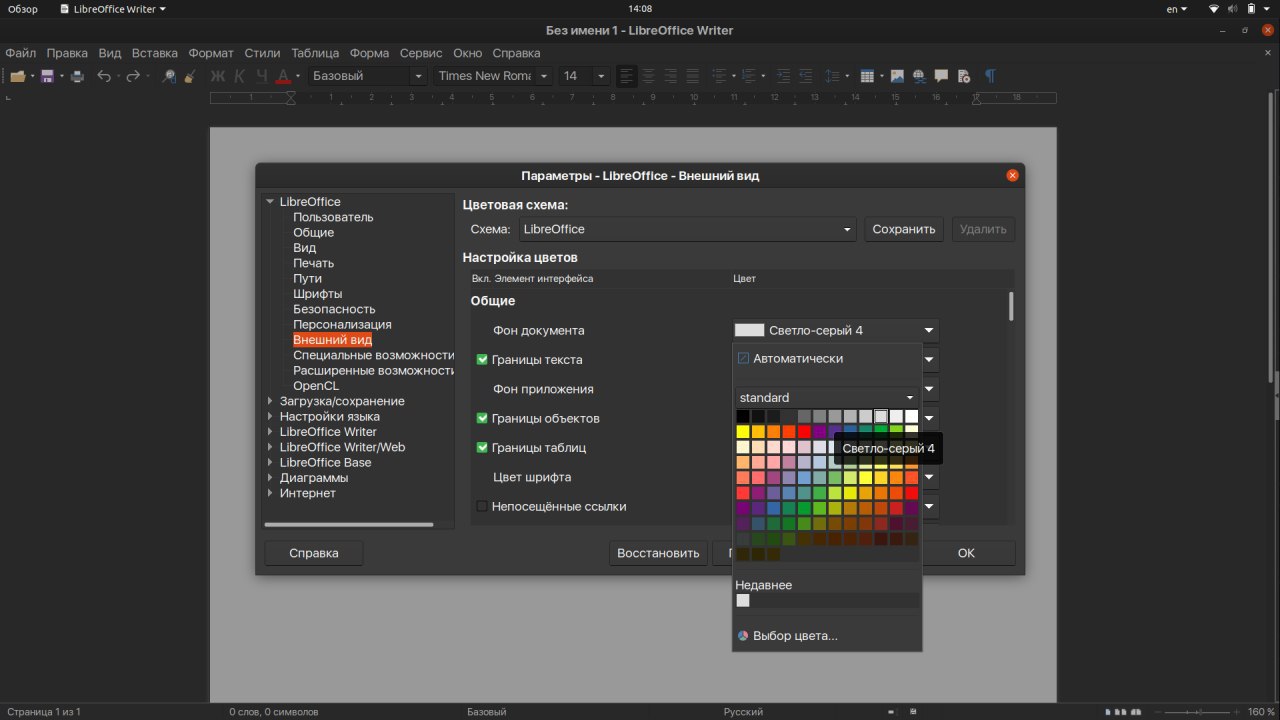The image size is (1280, 720).
Task: Click the en keyboard layout indicator
Action: [x=1177, y=9]
